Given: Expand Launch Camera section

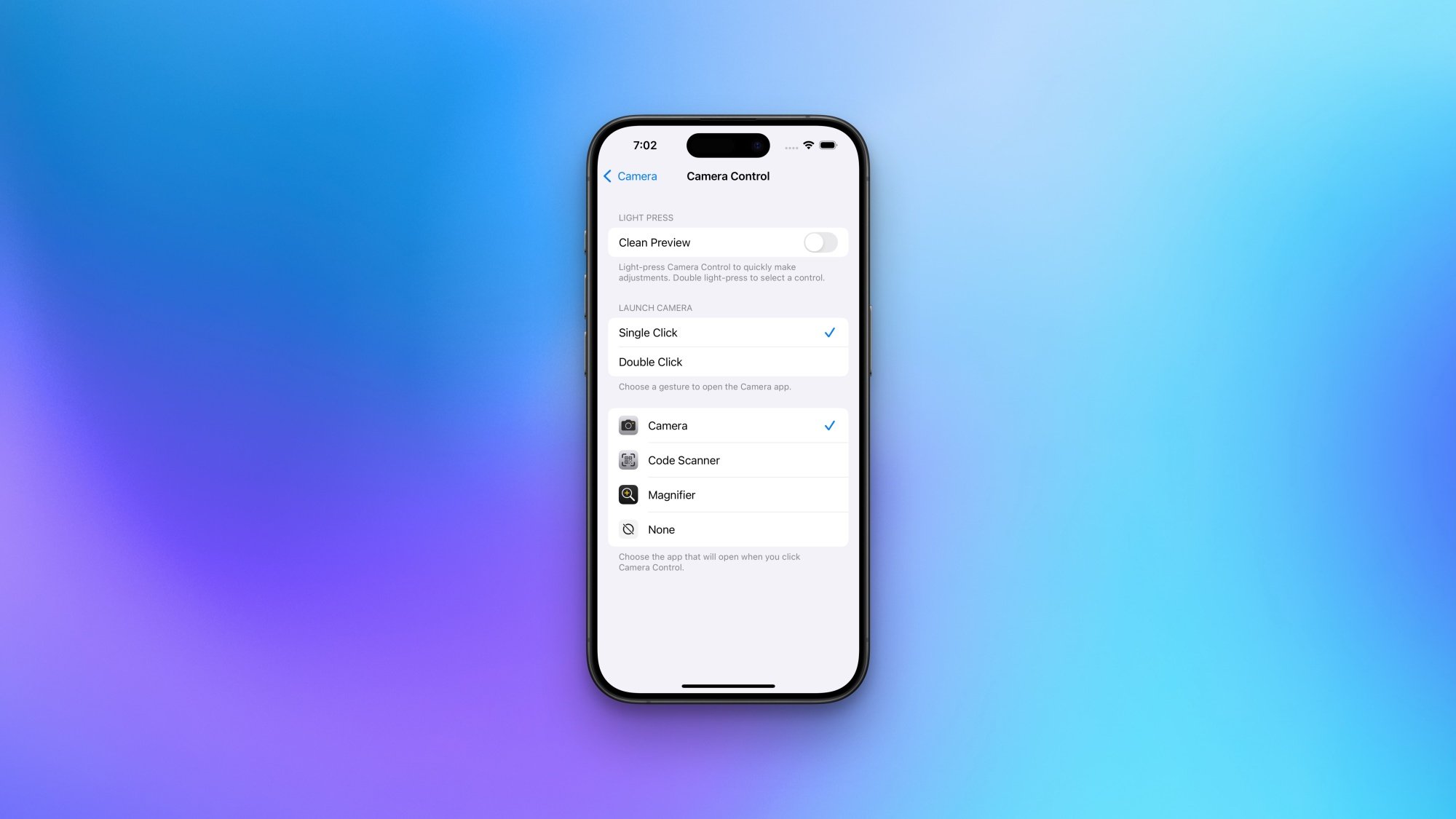Looking at the screenshot, I should (x=655, y=307).
